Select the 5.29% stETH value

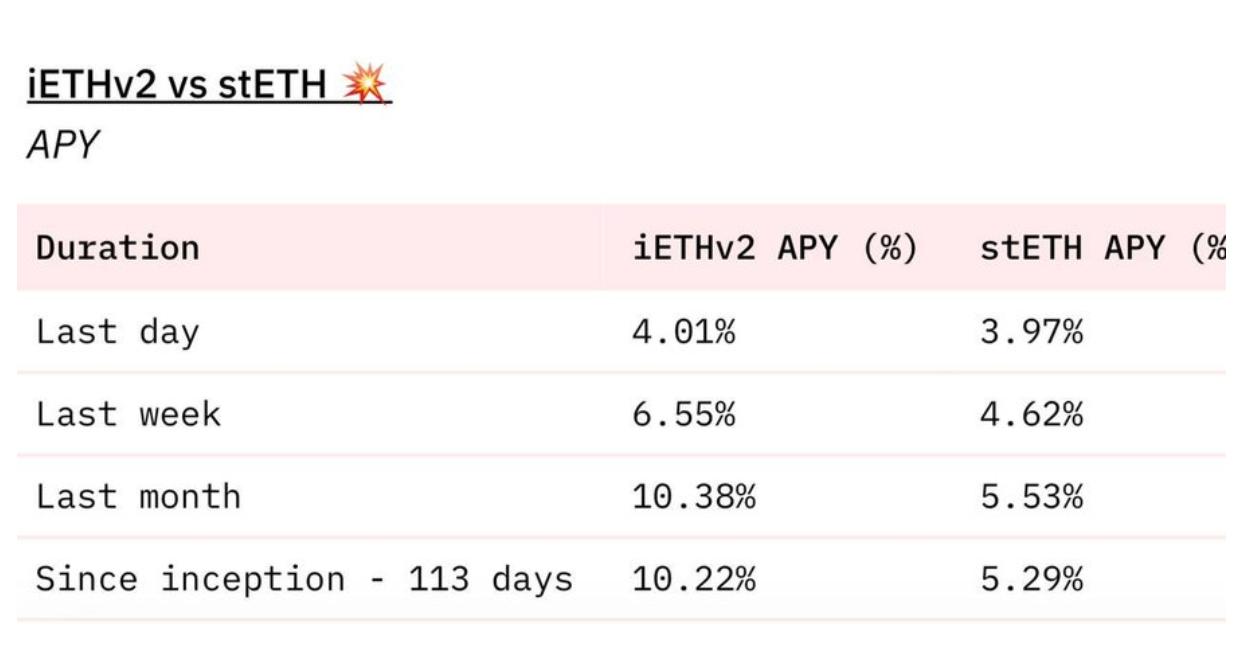coord(1032,579)
